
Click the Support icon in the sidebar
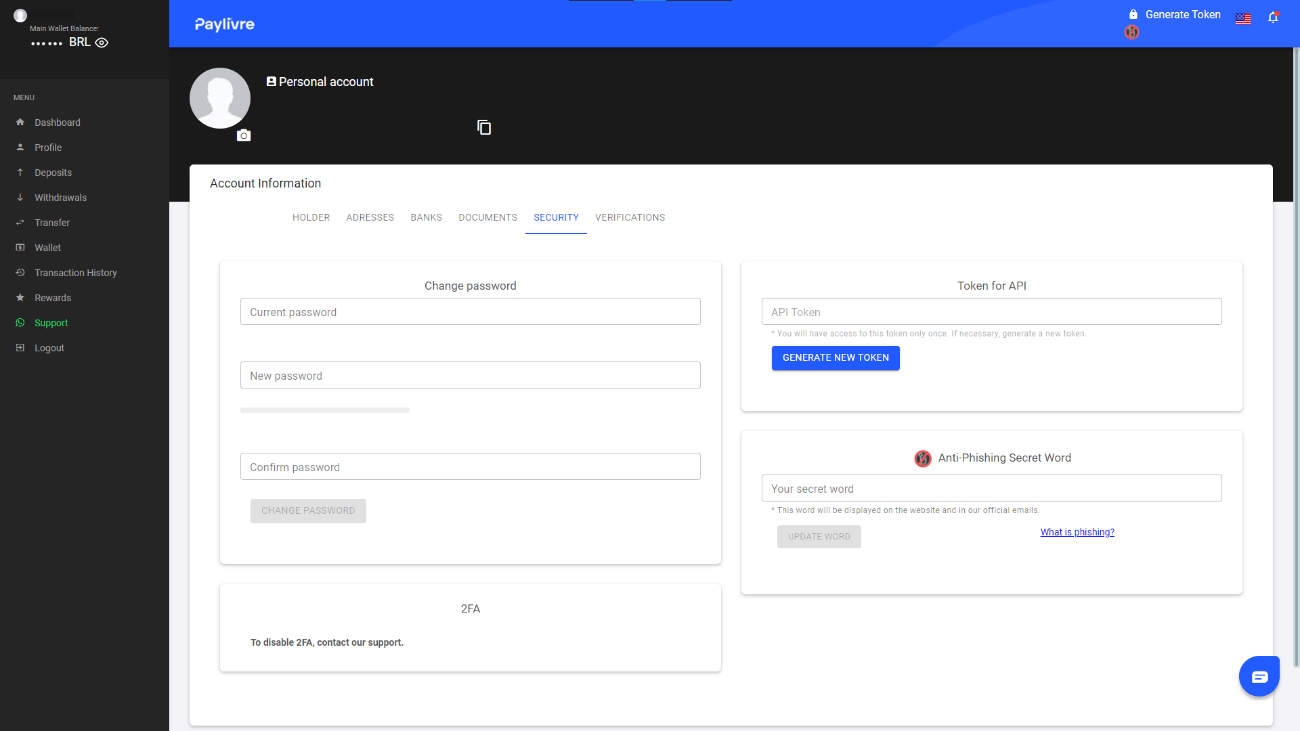pos(20,322)
